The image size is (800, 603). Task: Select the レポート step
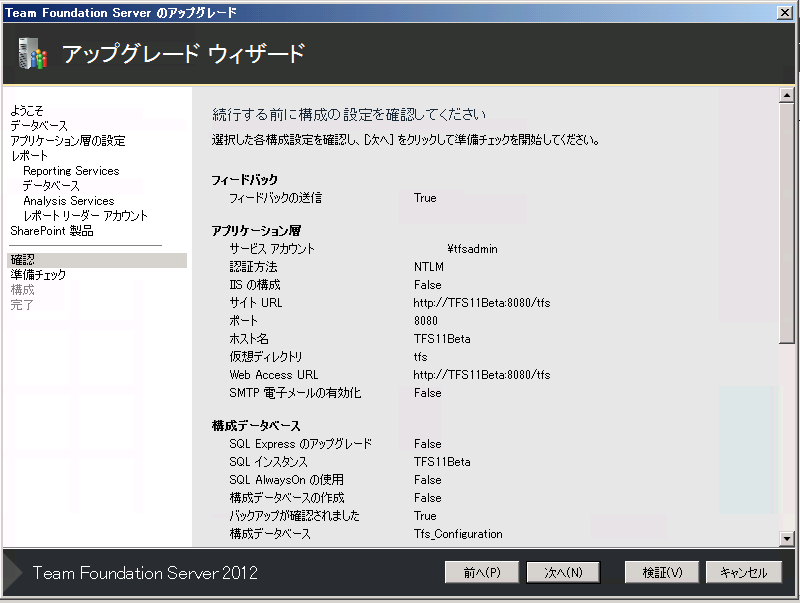29,156
